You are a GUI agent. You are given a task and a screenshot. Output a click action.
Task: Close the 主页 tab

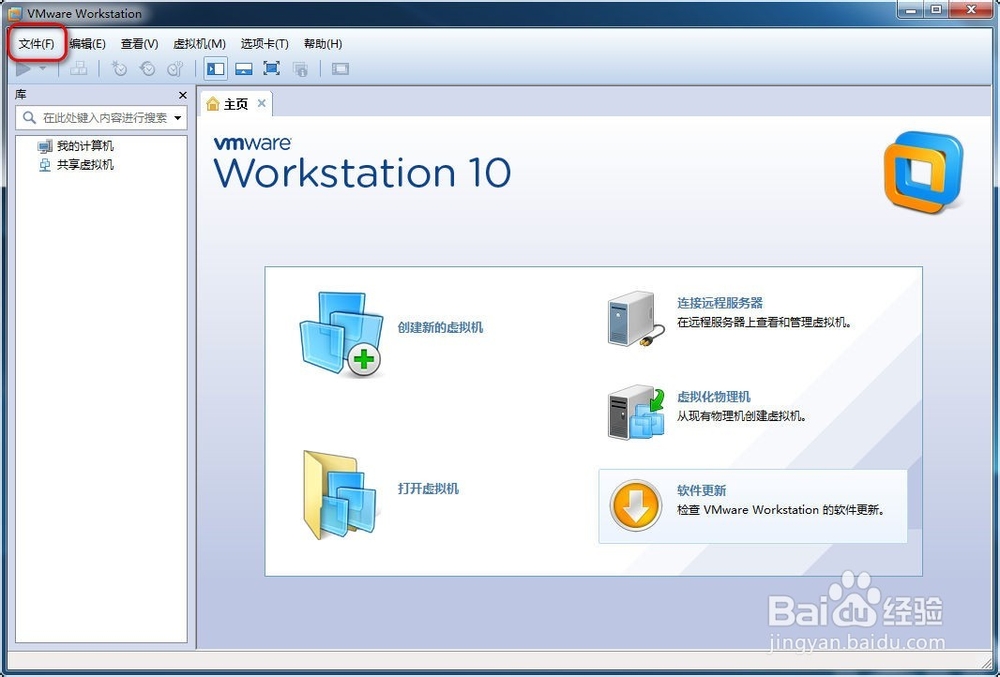coord(261,103)
